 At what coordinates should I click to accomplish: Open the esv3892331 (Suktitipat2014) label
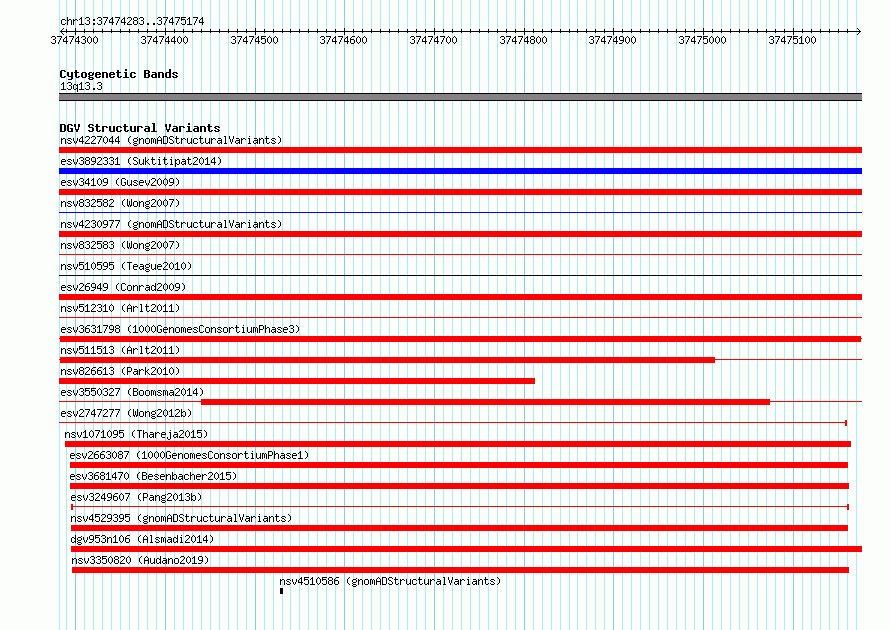[x=141, y=161]
